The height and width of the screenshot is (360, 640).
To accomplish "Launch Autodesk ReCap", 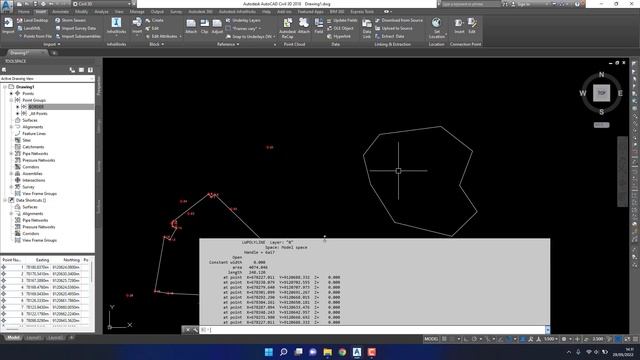I will click(287, 28).
